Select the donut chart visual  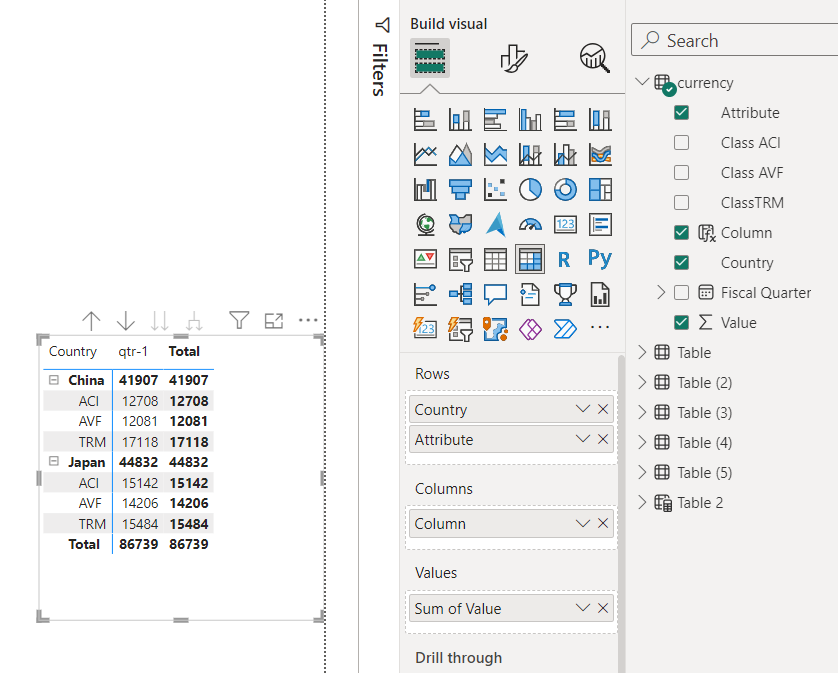click(x=565, y=190)
